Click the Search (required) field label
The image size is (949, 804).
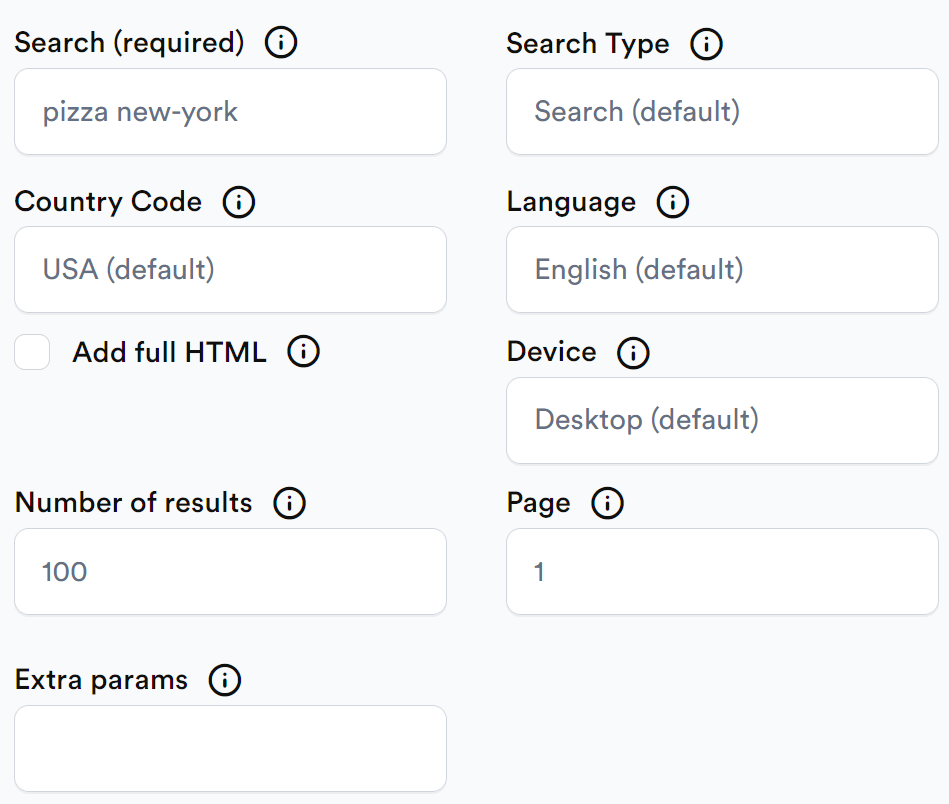[130, 42]
